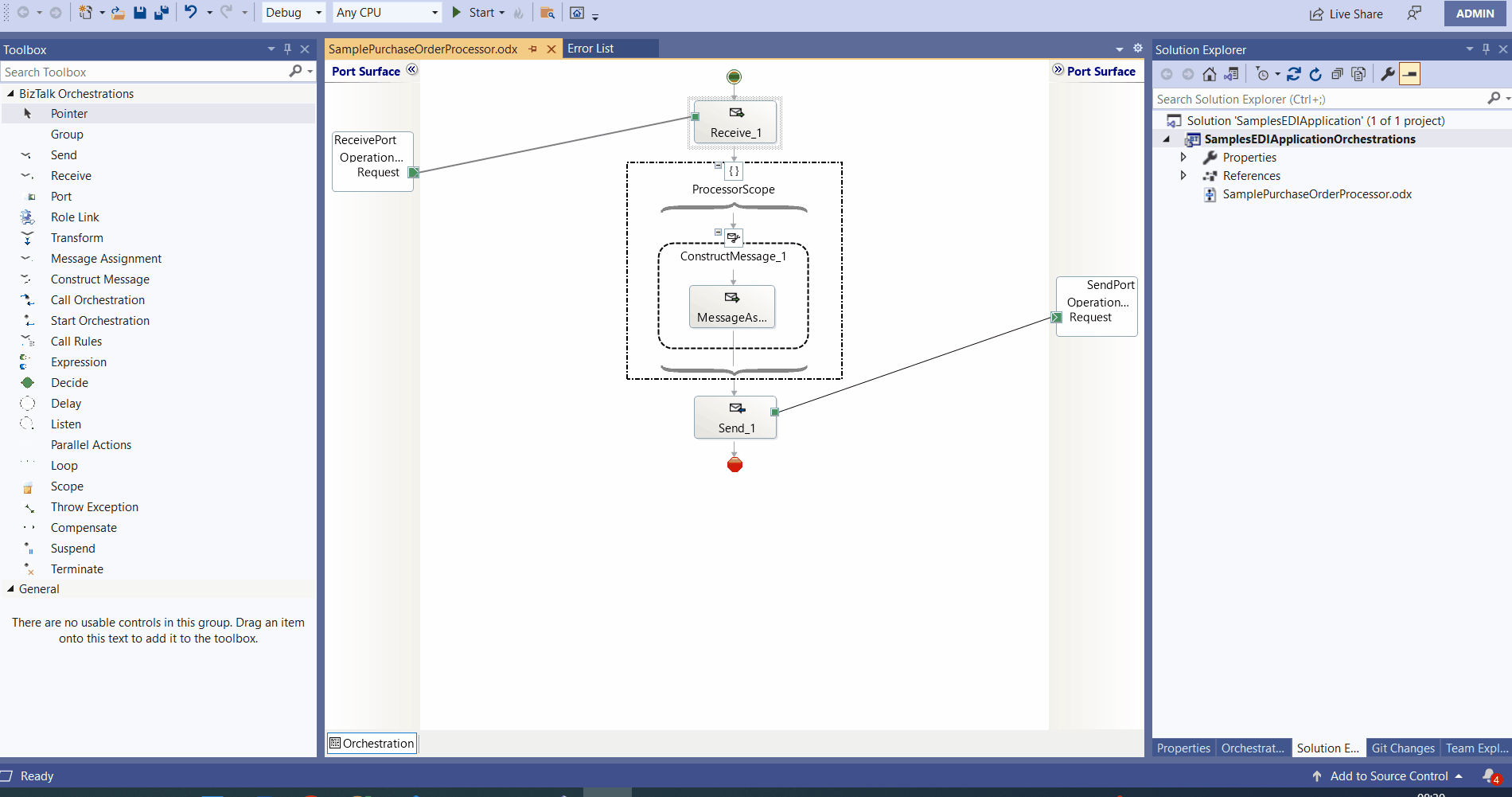Select SamplePurchaseOrderProcessor.odx in Solution Explorer
The width and height of the screenshot is (1512, 797).
click(1317, 194)
